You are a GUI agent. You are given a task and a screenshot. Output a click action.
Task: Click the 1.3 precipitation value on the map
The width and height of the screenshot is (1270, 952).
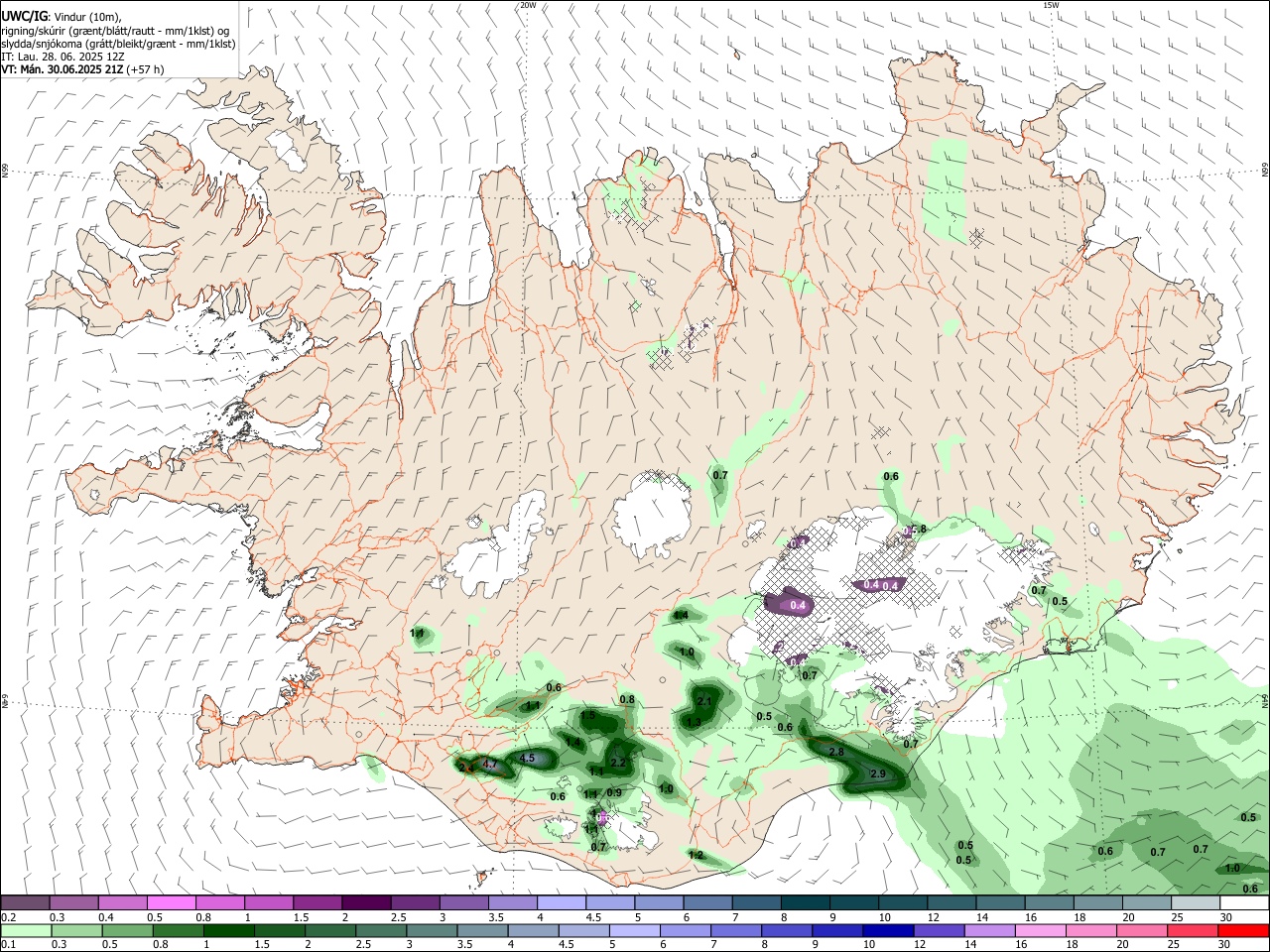pyautogui.click(x=695, y=722)
